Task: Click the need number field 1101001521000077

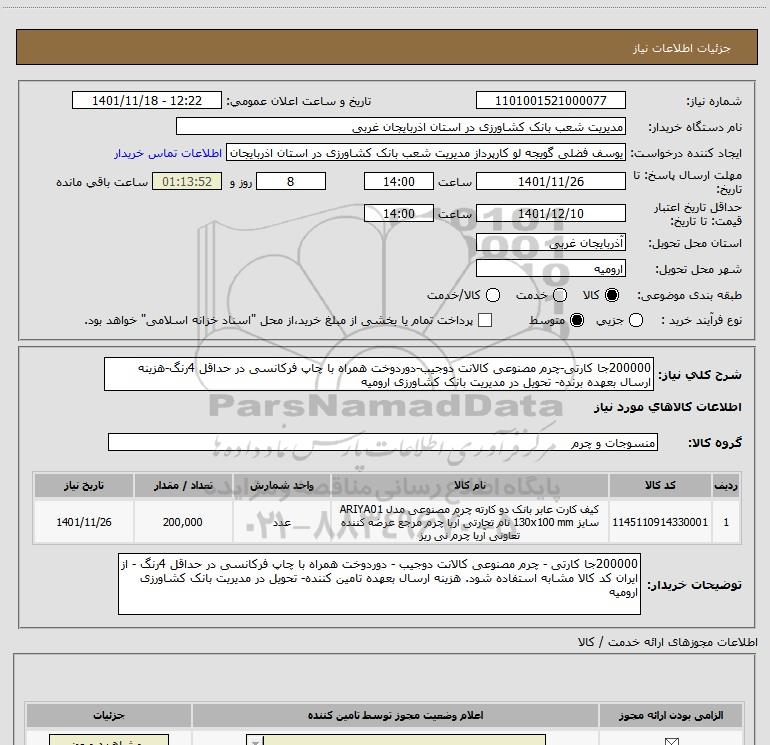Action: click(x=550, y=100)
